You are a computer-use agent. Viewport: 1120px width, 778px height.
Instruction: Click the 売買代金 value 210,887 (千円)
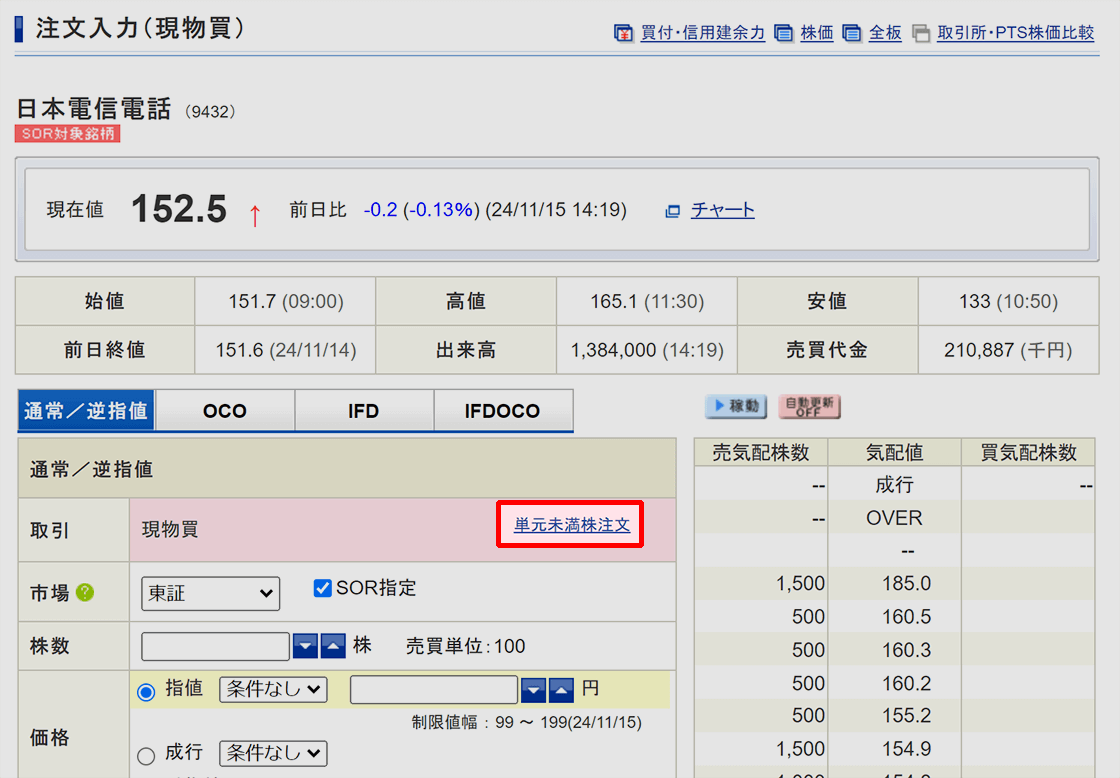(1008, 350)
